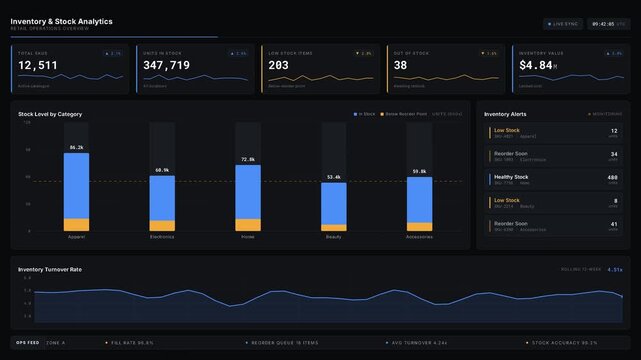Screen dimensions: 641x360
Task: Click the 53.4k value label above Beauty
Action: pos(334,177)
